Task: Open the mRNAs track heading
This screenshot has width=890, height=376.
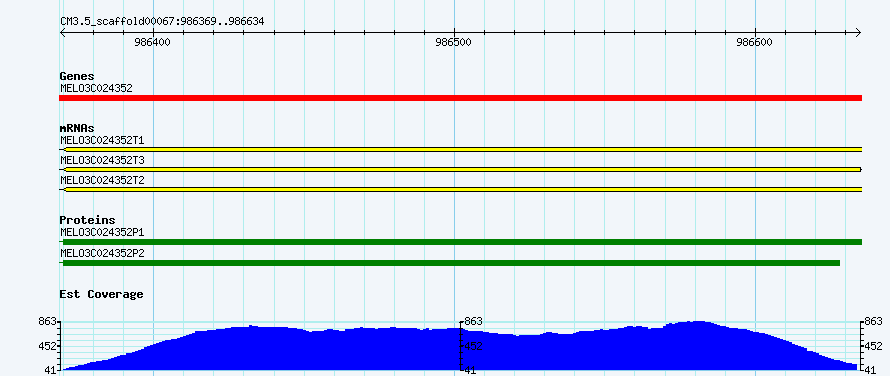Action: pyautogui.click(x=77, y=128)
